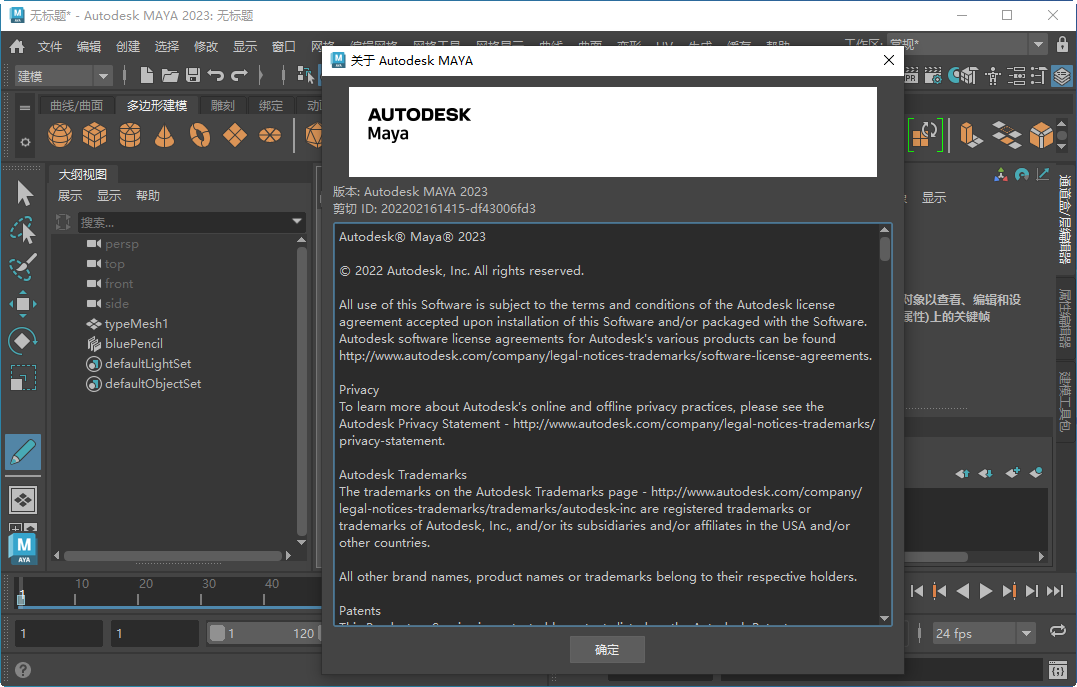
Task: Open the Script Editor from the status line
Action: click(1057, 671)
